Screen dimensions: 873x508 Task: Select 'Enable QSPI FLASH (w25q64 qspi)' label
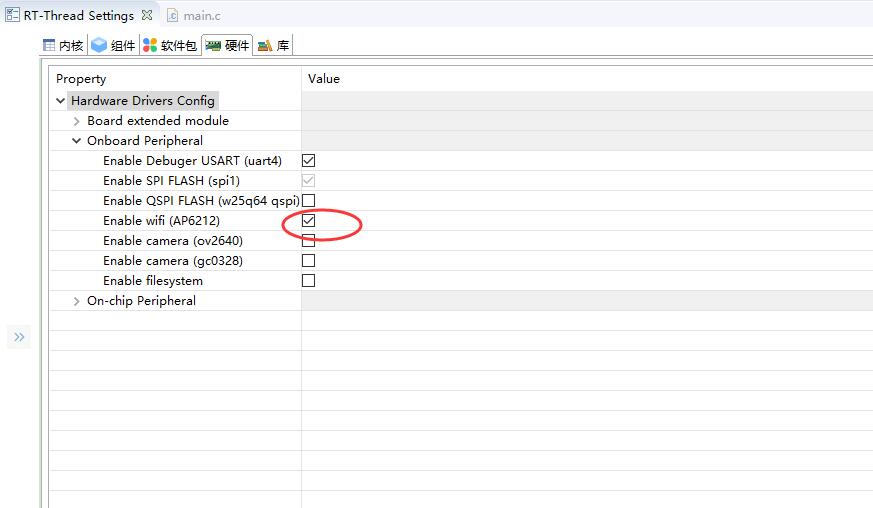pyautogui.click(x=202, y=201)
